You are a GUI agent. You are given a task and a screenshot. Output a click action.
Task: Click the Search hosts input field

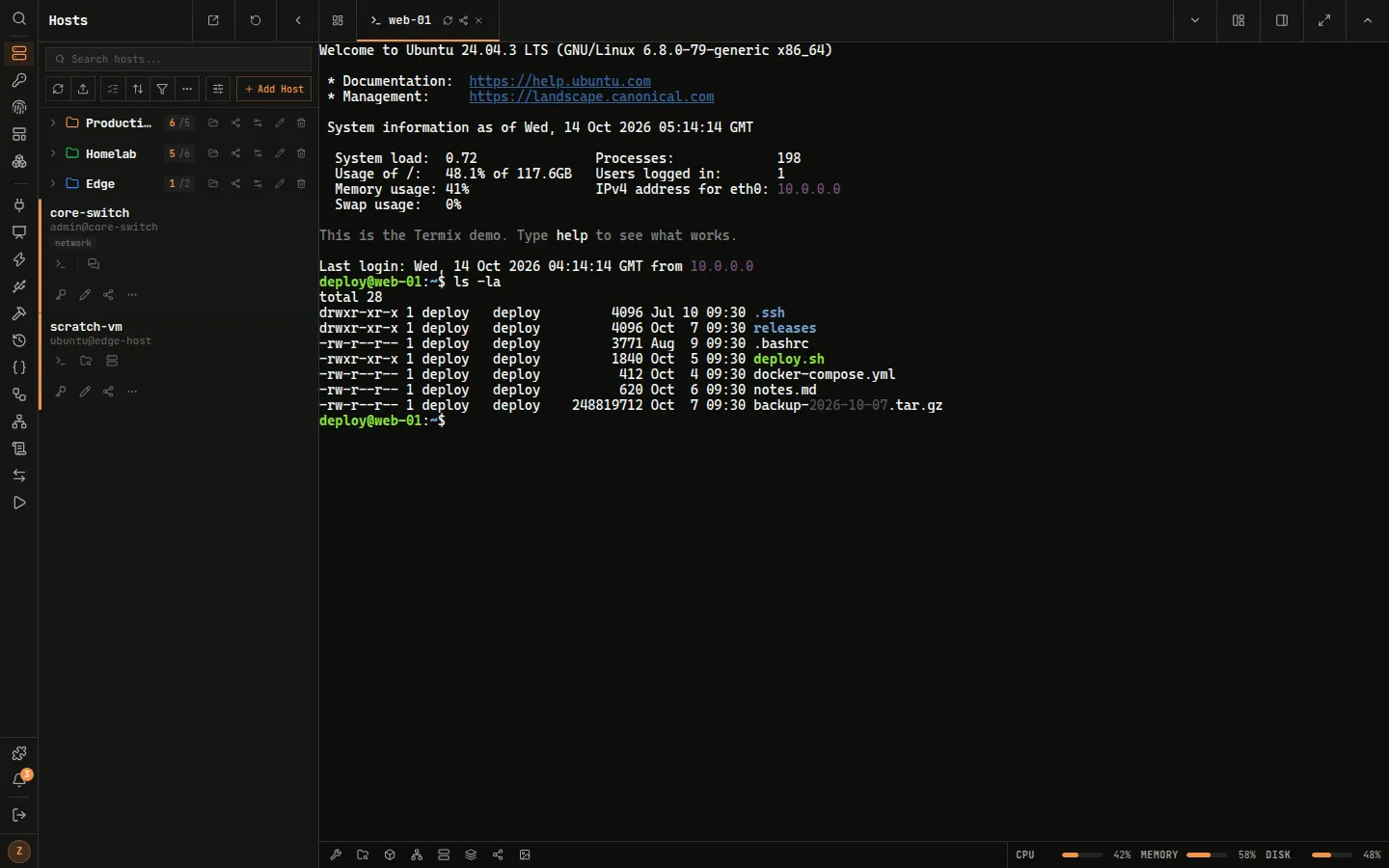[x=179, y=59]
